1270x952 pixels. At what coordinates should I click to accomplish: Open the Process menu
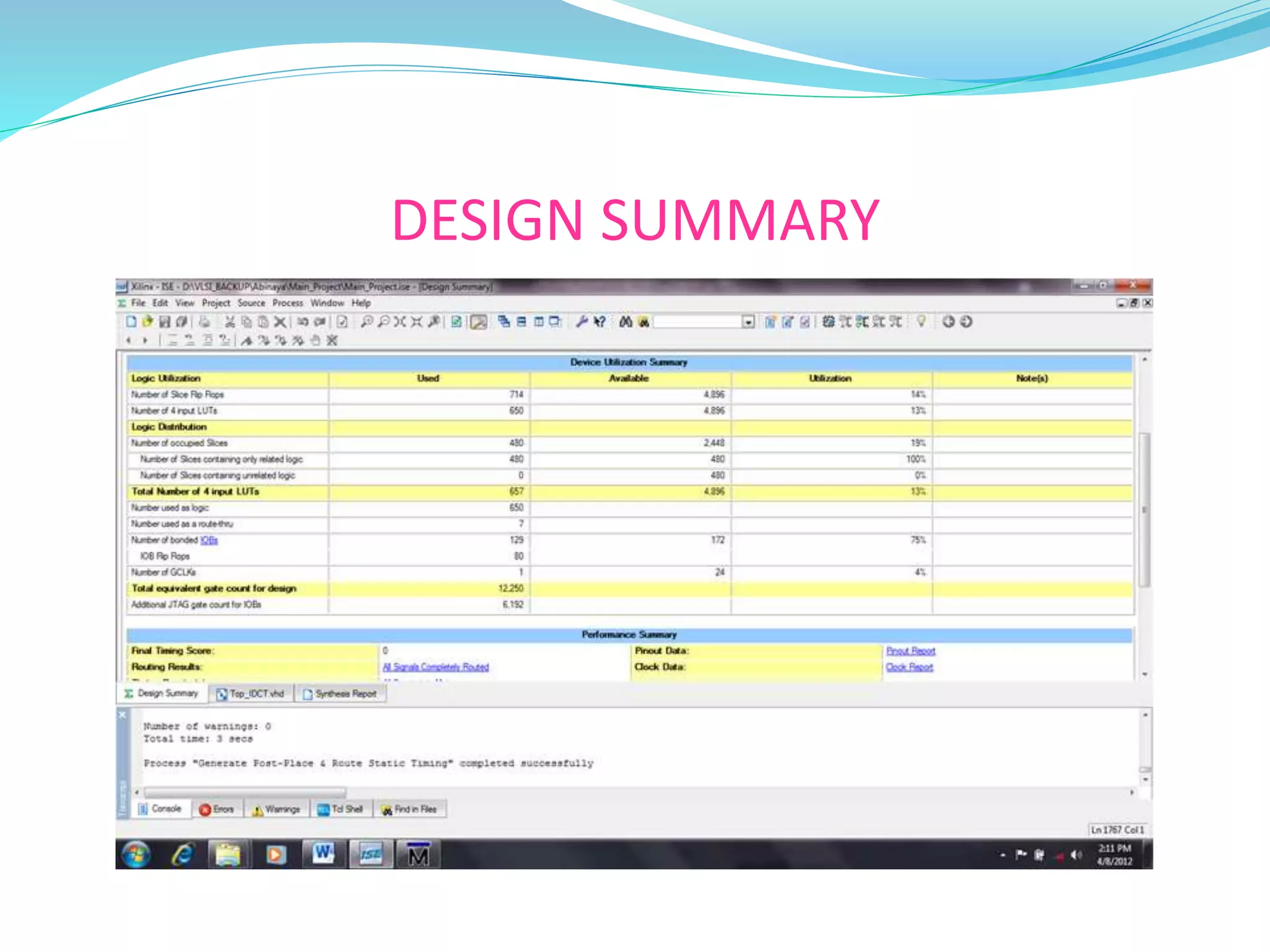(x=288, y=303)
